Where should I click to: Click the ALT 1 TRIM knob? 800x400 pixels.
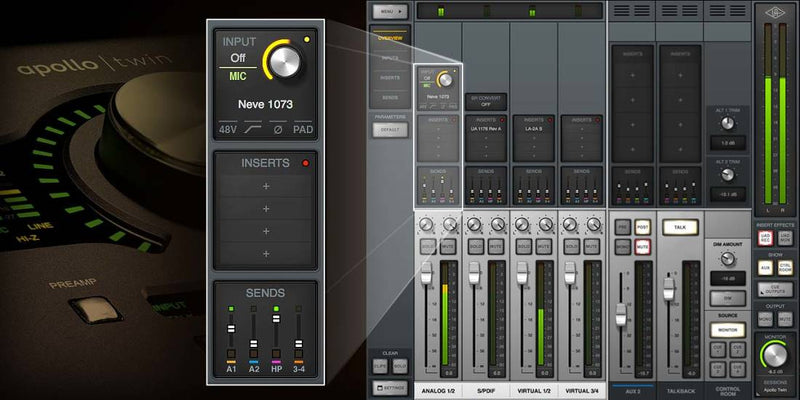click(728, 123)
